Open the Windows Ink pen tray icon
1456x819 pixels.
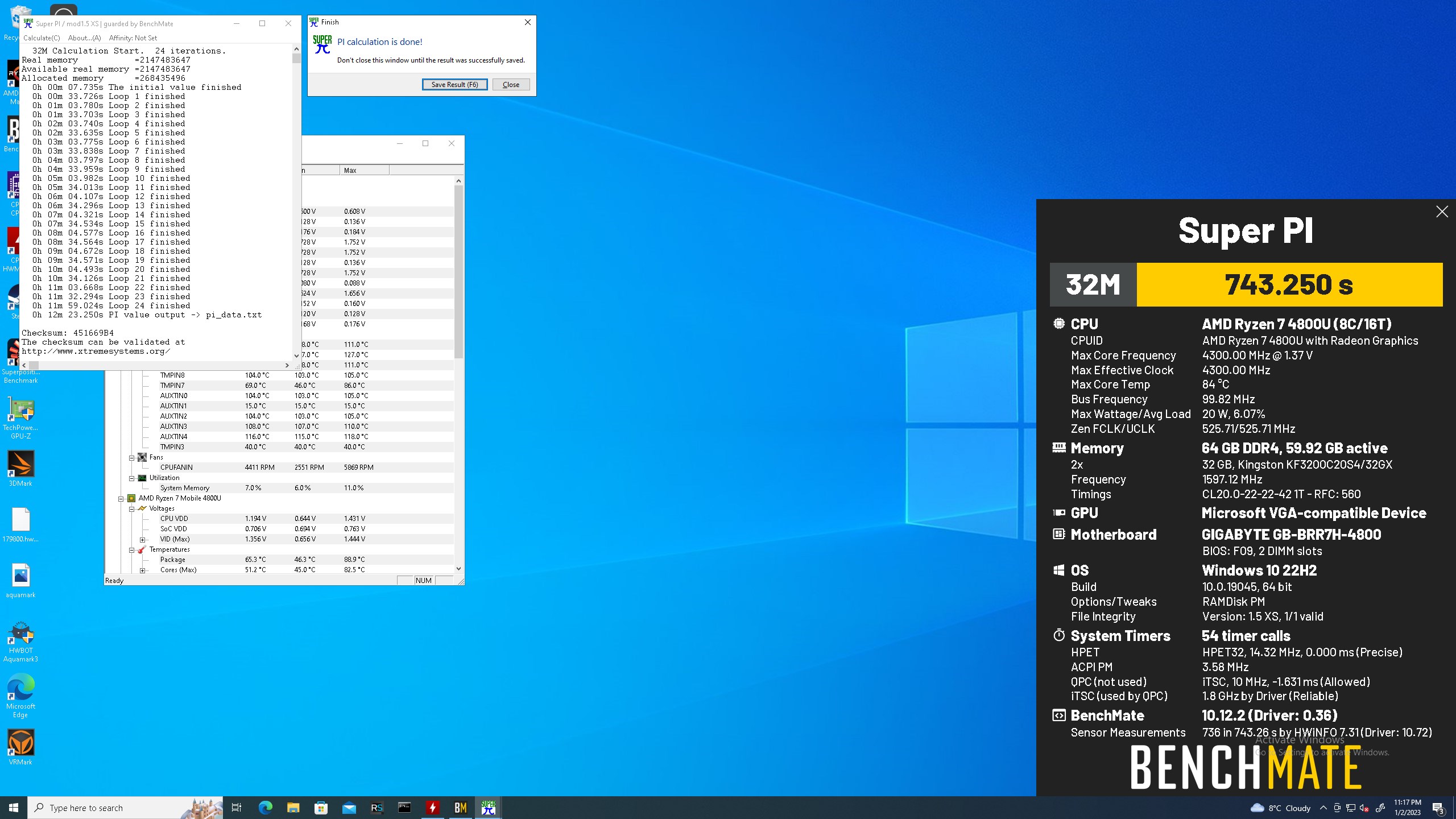(x=1380, y=808)
